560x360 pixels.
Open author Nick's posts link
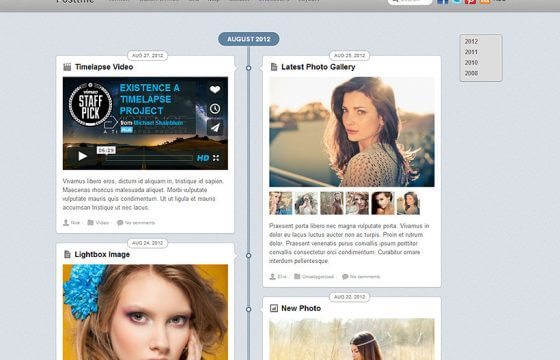[x=75, y=222]
